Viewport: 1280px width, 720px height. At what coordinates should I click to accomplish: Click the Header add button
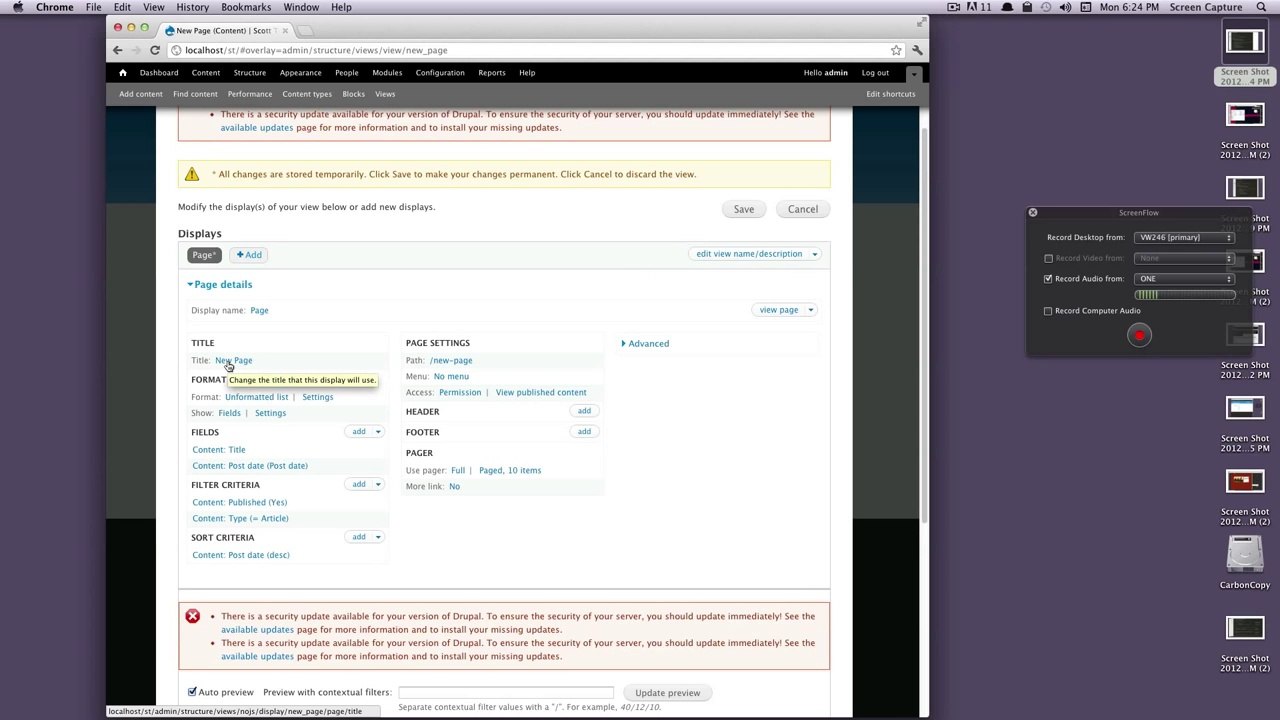584,411
